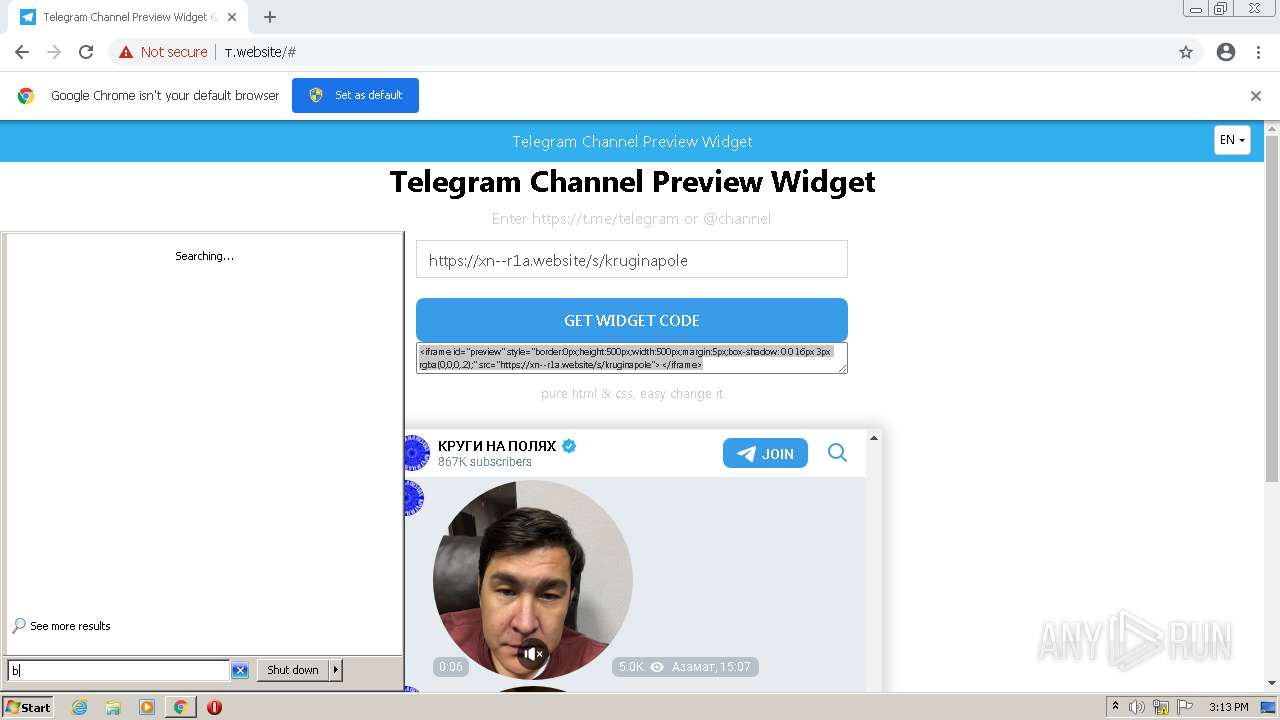The height and width of the screenshot is (720, 1280).
Task: Dismiss the default browser notification bar
Action: tap(1256, 96)
